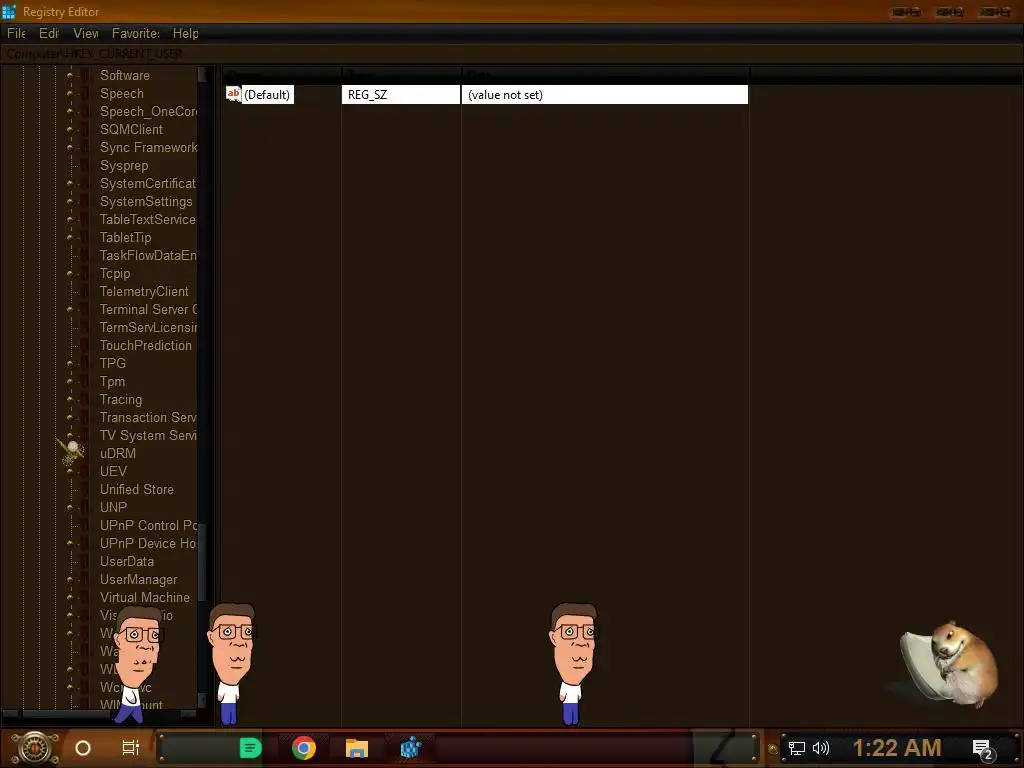This screenshot has width=1024, height=768.
Task: Click the key folder icon beside Tracing
Action: (x=85, y=400)
